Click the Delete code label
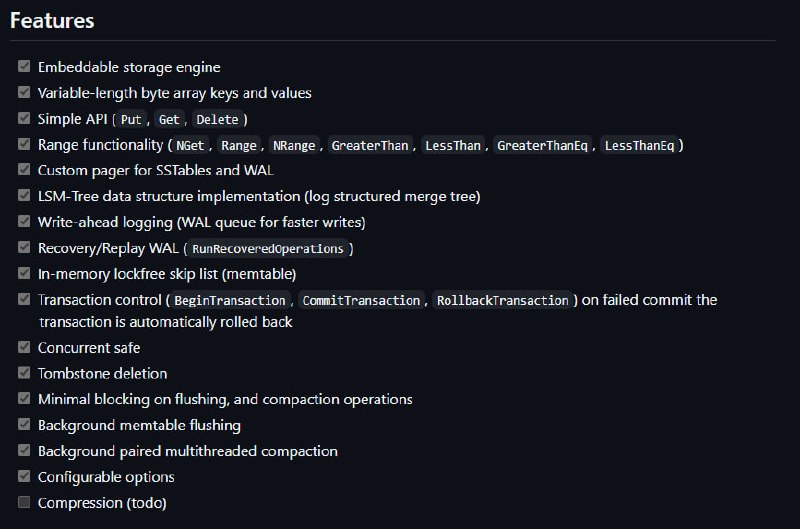 point(217,120)
